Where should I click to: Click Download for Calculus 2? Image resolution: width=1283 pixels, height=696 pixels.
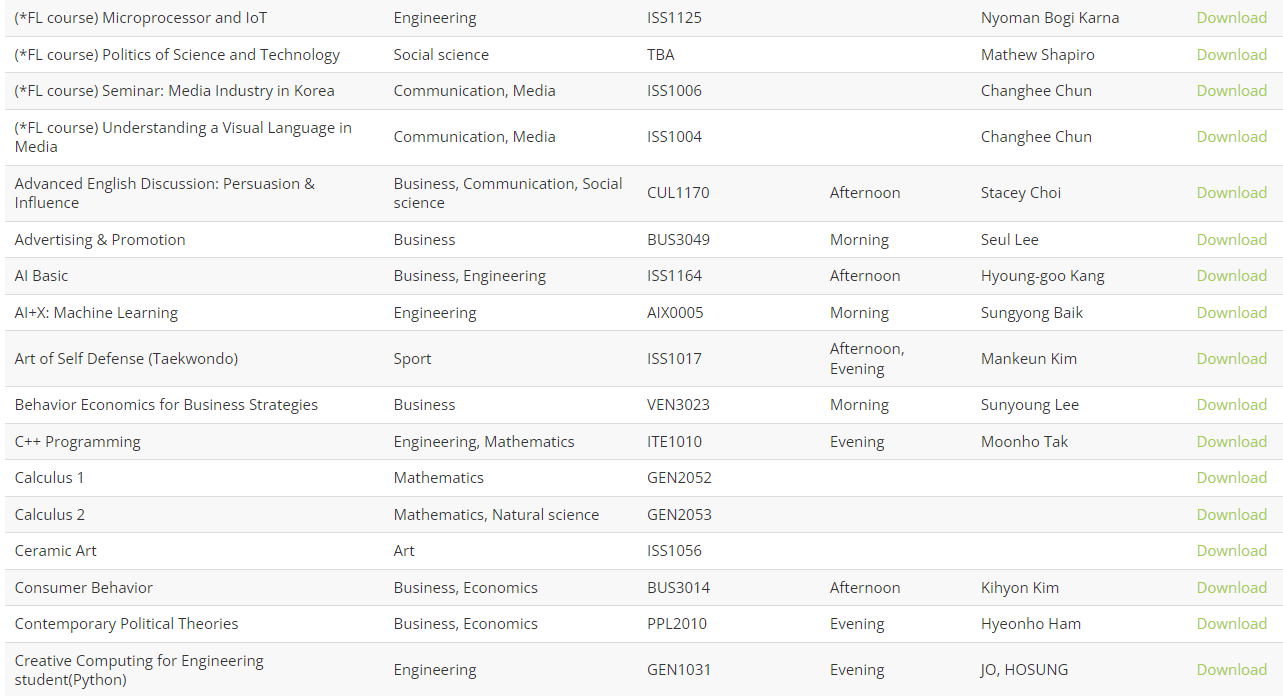tap(1231, 515)
